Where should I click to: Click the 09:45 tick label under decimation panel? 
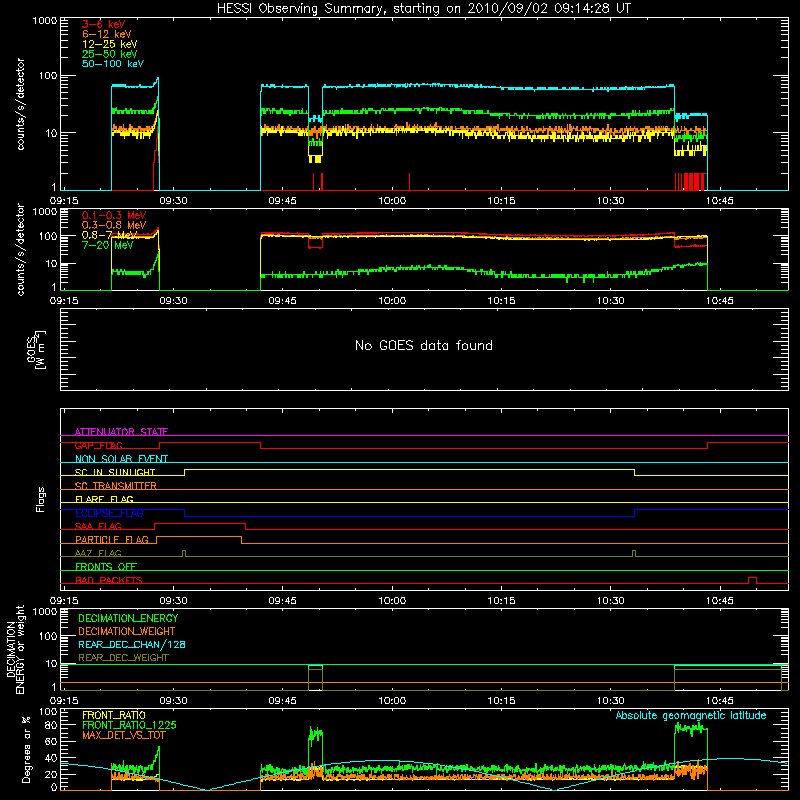click(x=282, y=701)
